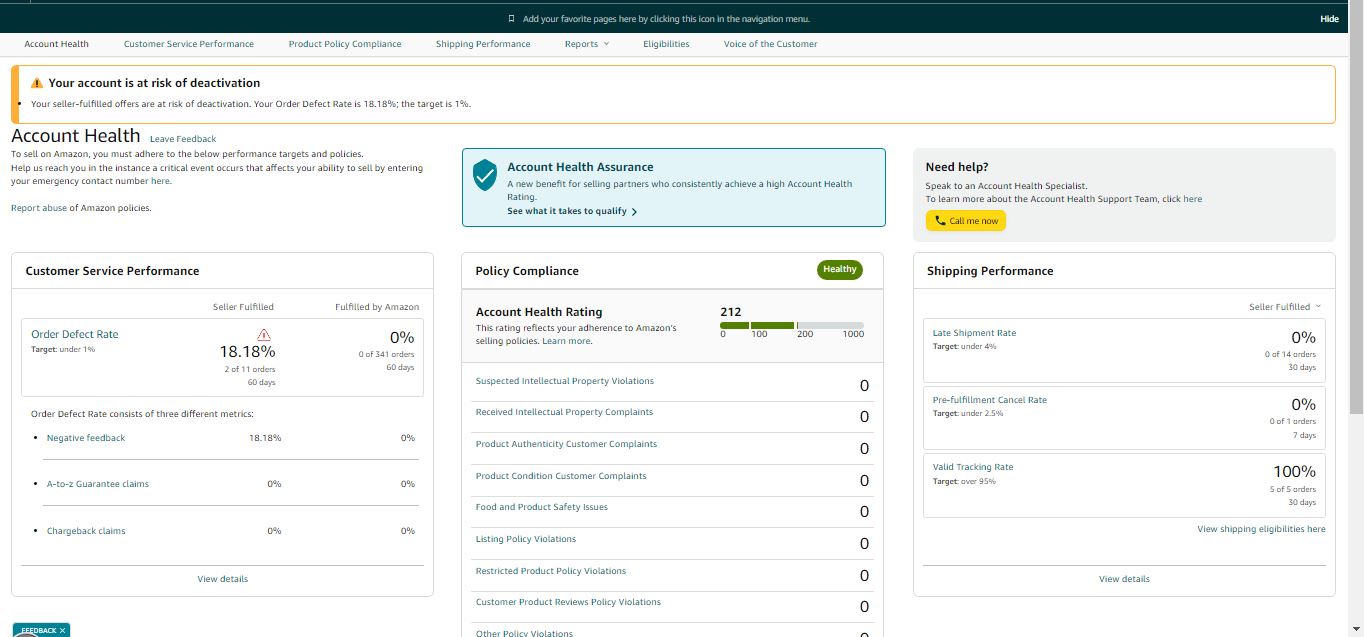The height and width of the screenshot is (637, 1364).
Task: Hide the favorite pages banner
Action: point(1329,19)
